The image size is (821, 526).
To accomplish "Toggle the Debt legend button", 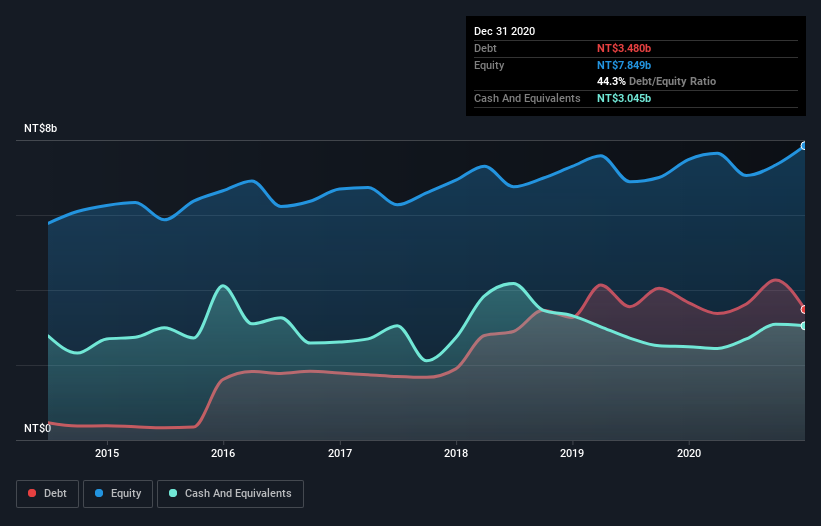I will tap(48, 494).
